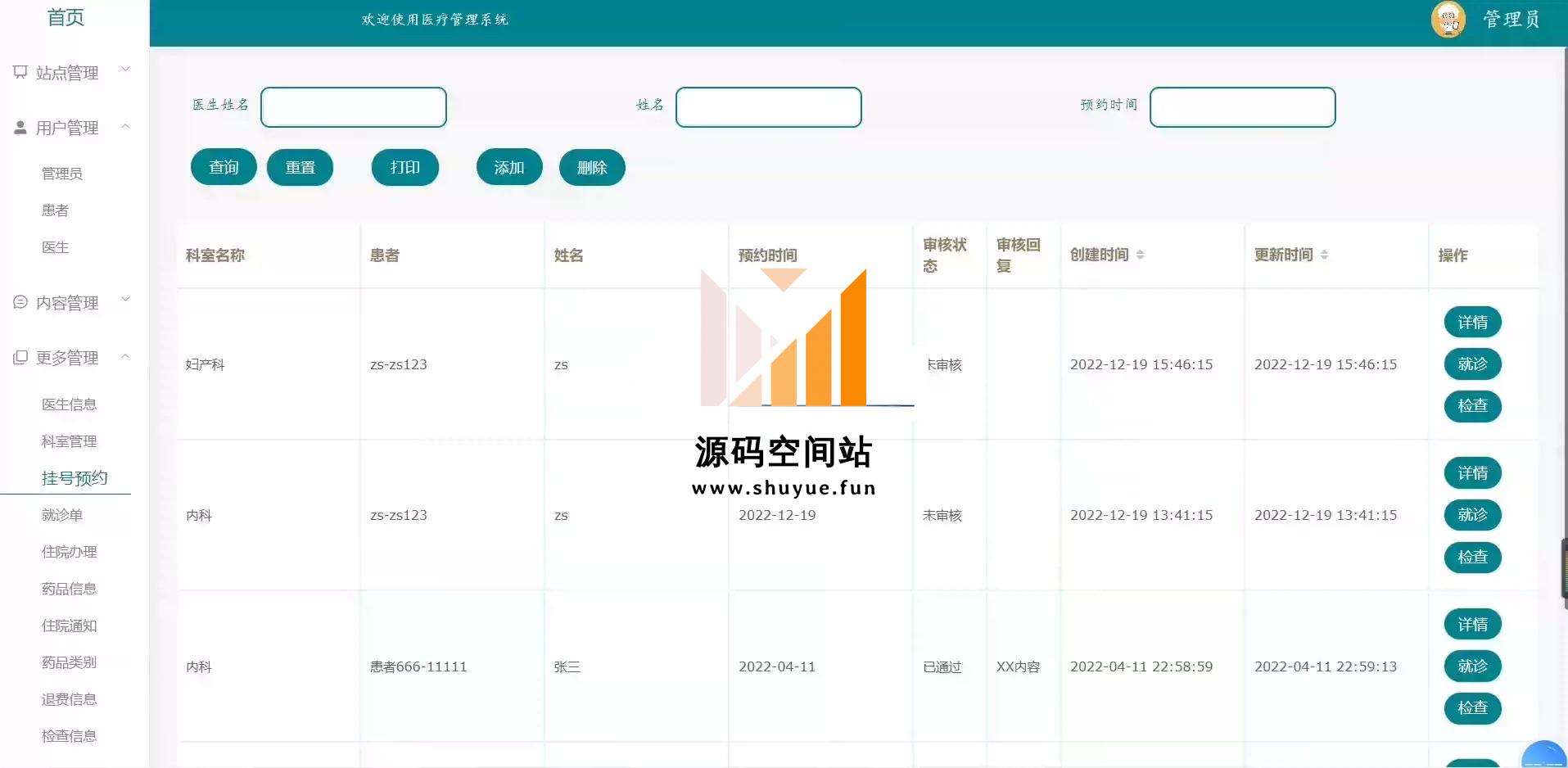Click 检查 for 2022-12-19 13:41:15 row

pos(1472,557)
